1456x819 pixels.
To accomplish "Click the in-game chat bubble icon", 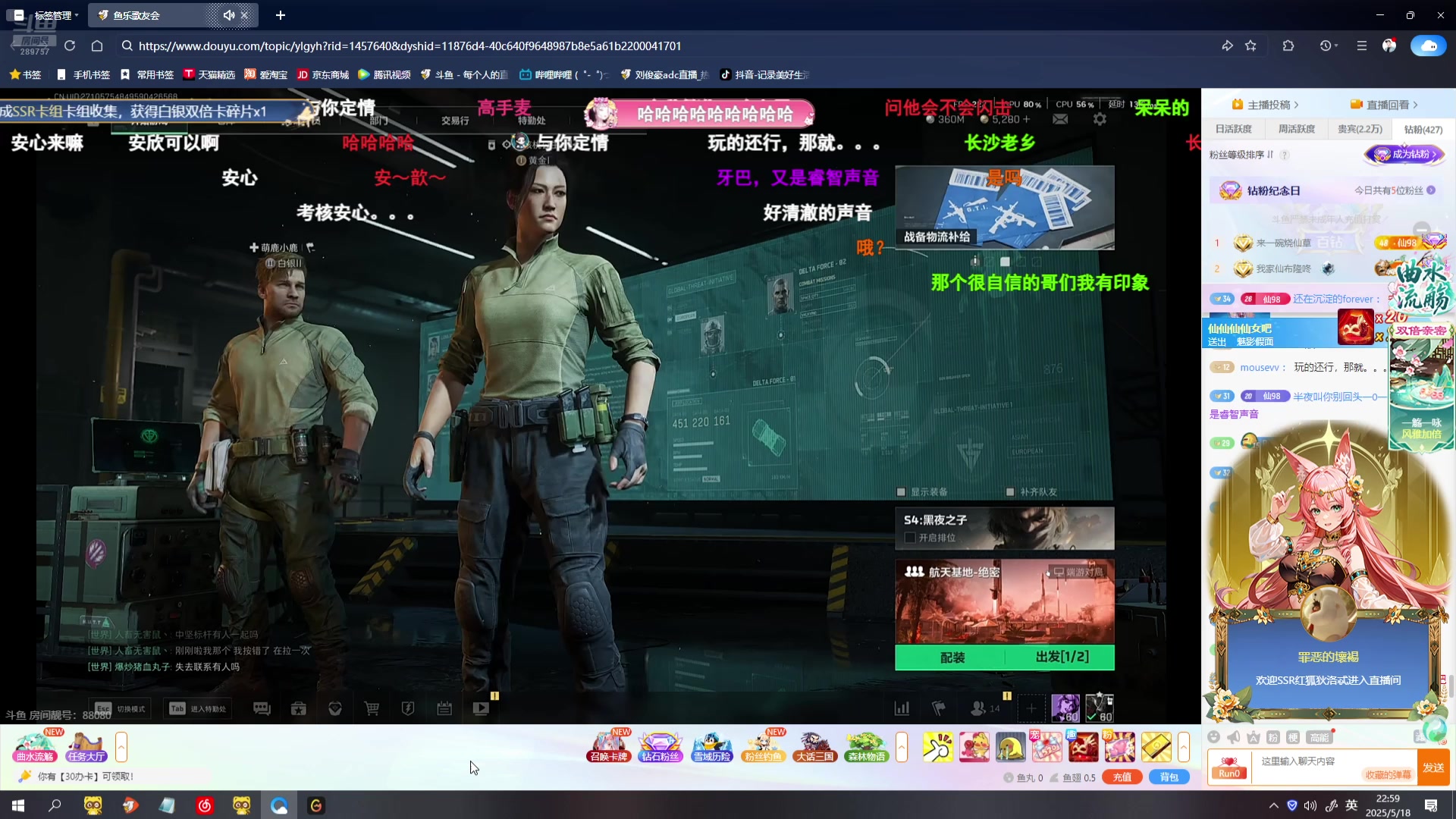I will tap(262, 708).
